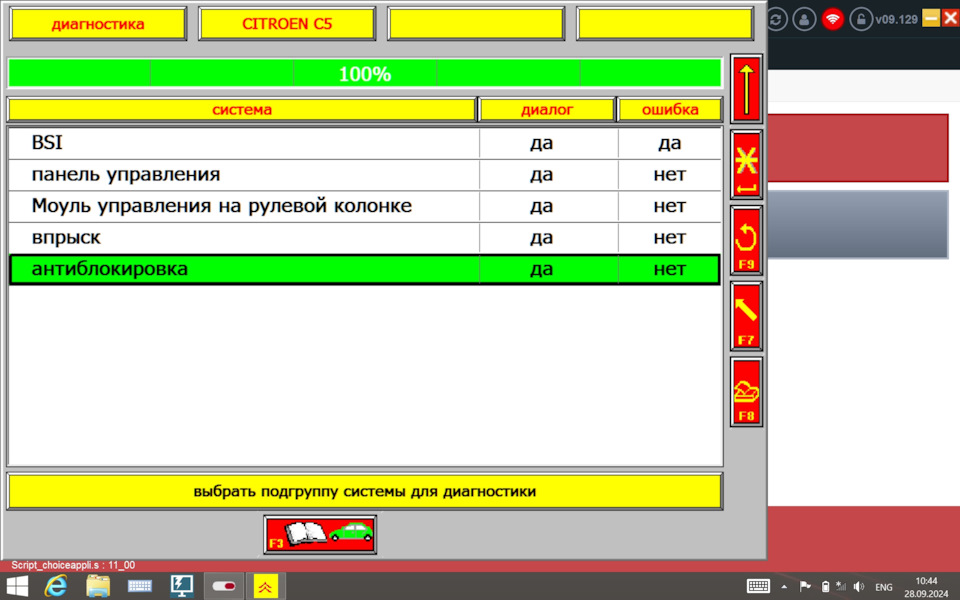This screenshot has width=960, height=600.
Task: Click the 'диалог' column header
Action: pos(547,110)
